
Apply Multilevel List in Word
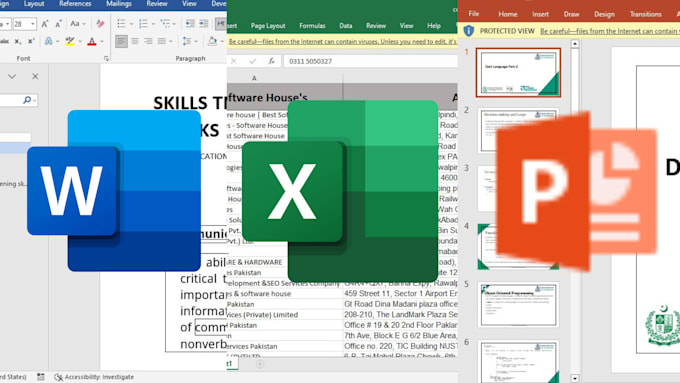[x=165, y=24]
